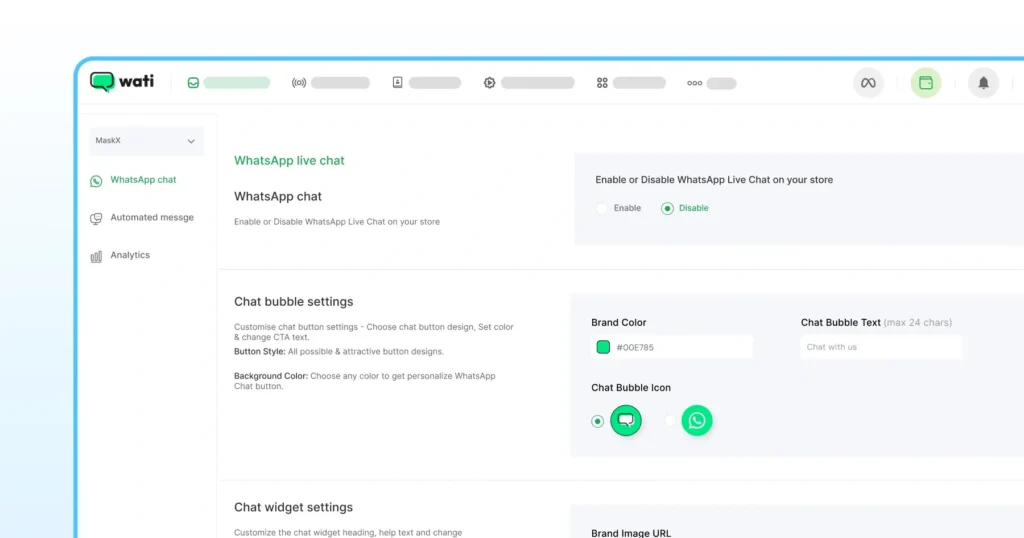Click the Meta infinity icon button
The height and width of the screenshot is (538, 1024).
click(x=869, y=83)
